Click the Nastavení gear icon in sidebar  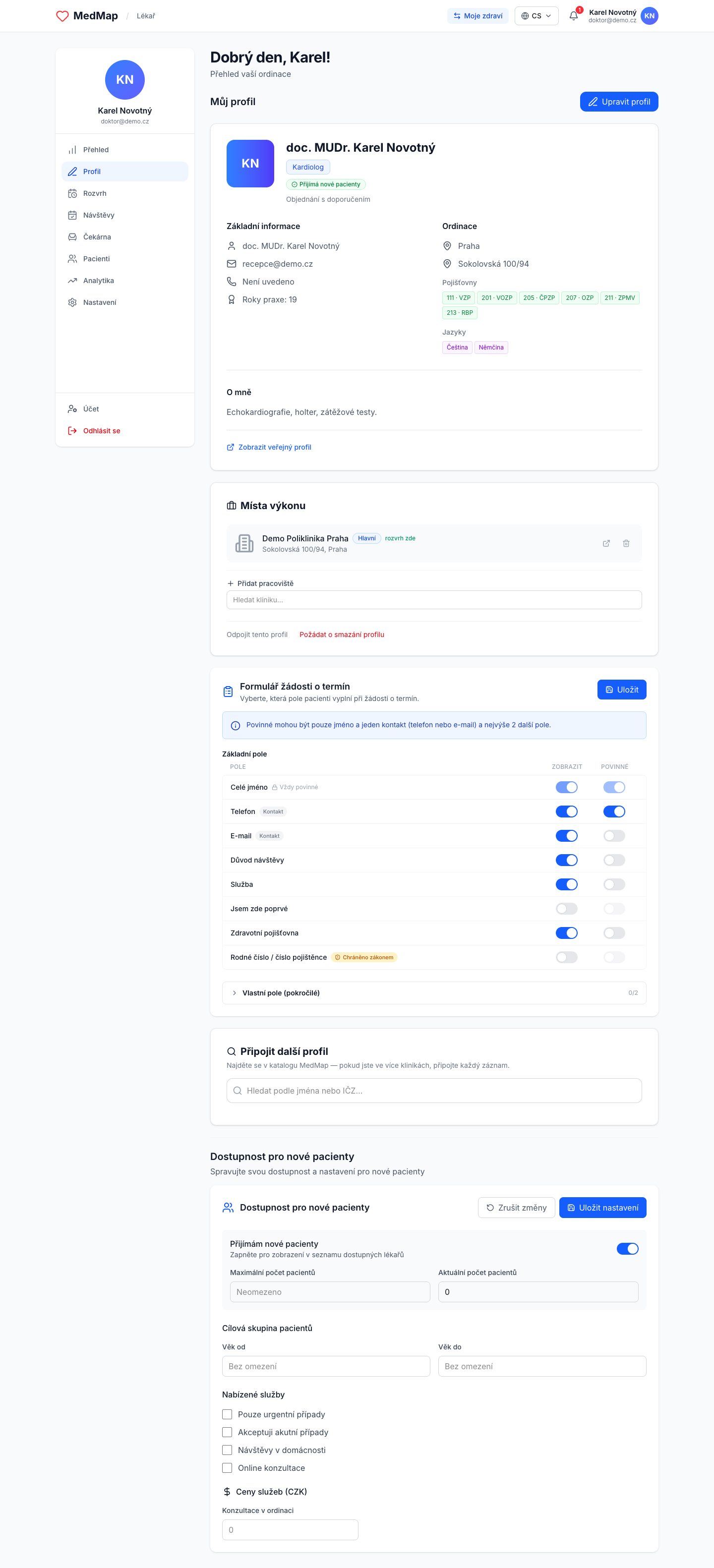pyautogui.click(x=72, y=302)
